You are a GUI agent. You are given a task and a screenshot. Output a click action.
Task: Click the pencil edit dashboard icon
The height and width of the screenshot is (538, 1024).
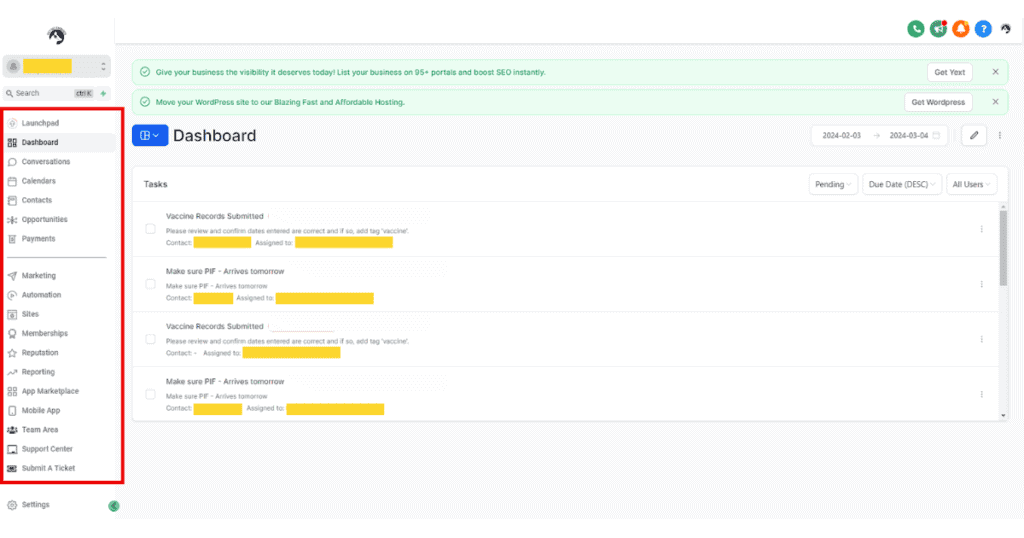click(x=974, y=136)
